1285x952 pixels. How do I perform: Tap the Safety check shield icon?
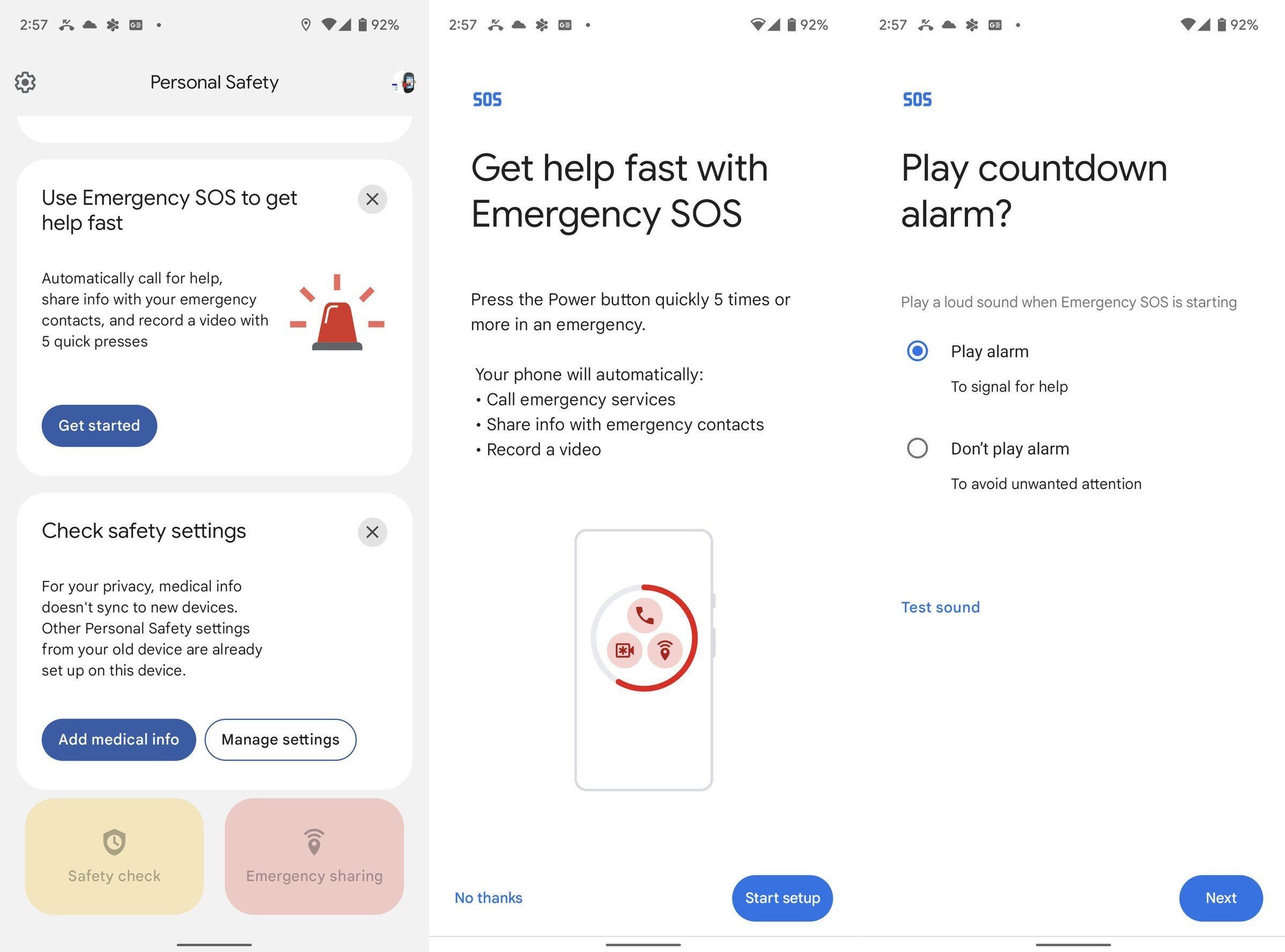point(113,839)
